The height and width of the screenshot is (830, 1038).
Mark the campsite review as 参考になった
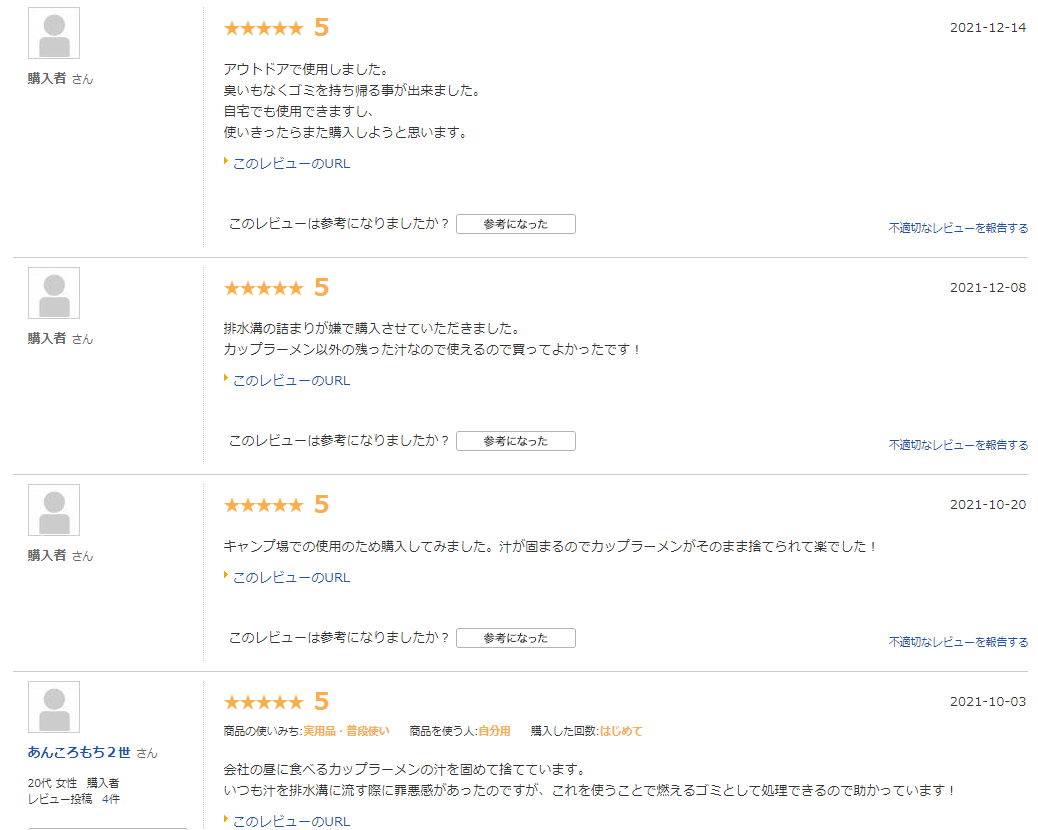tap(515, 638)
